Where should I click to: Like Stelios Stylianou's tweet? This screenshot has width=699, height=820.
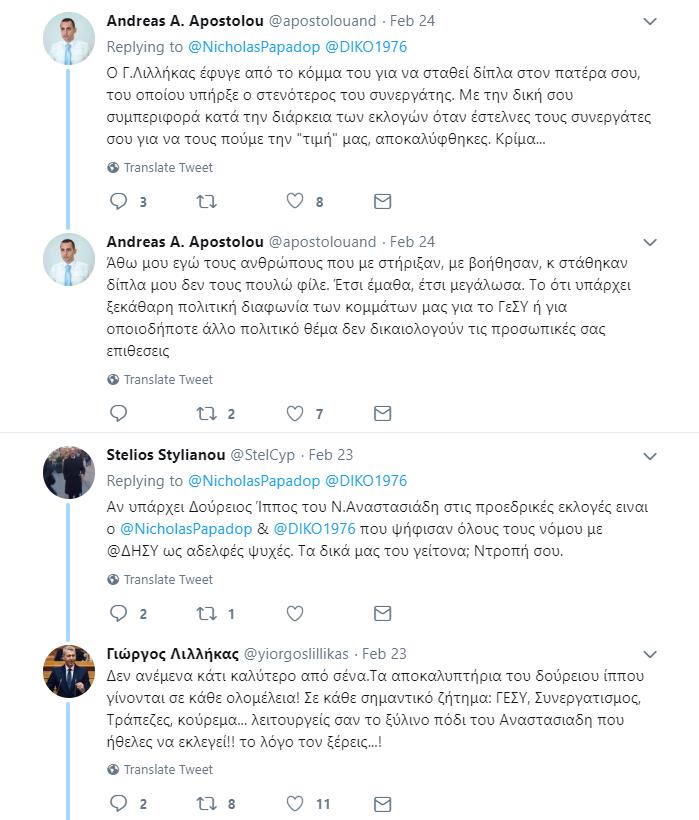click(x=295, y=613)
